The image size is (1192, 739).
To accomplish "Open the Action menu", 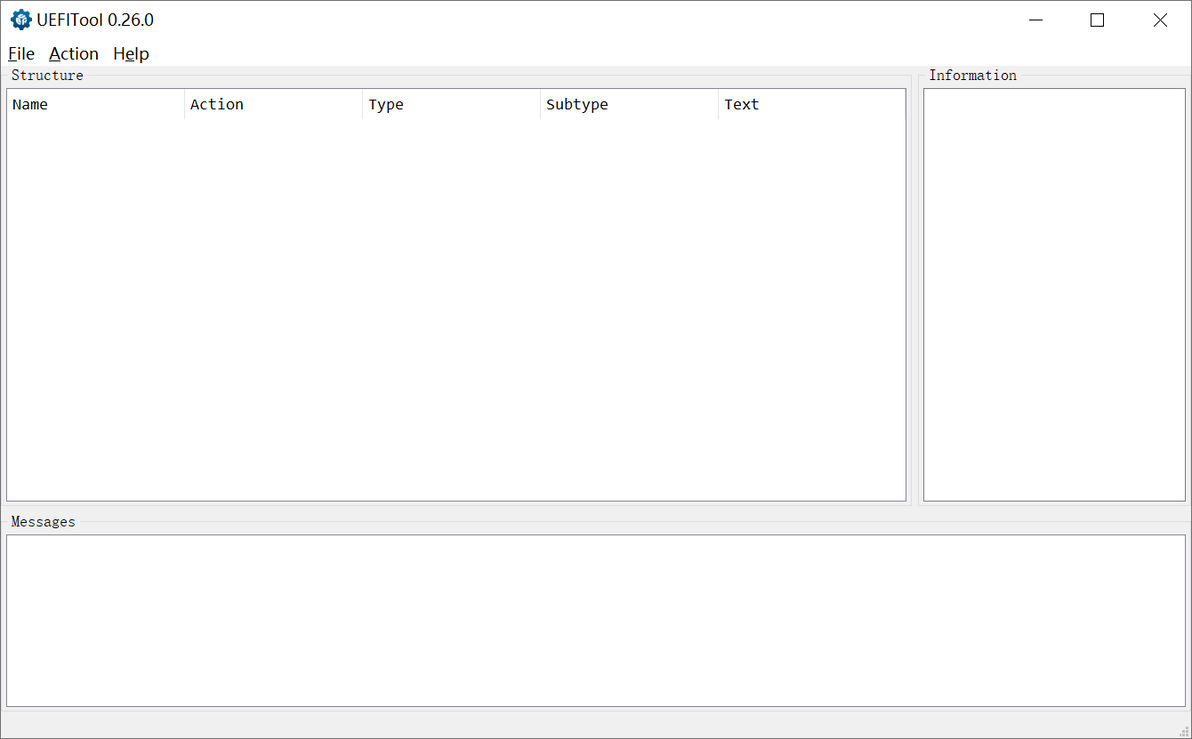I will point(74,54).
